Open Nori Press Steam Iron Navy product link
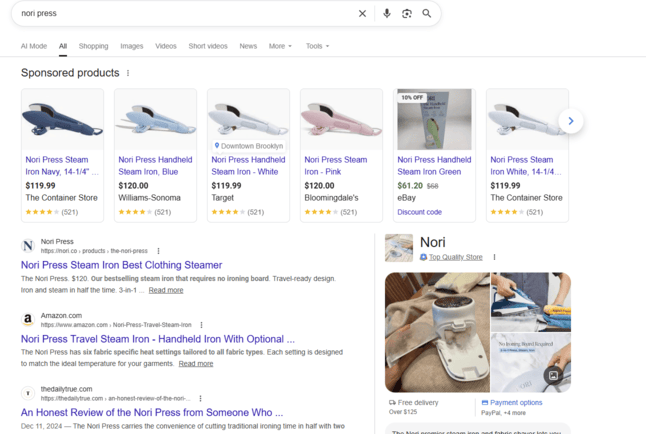Image resolution: width=646 pixels, height=434 pixels. click(x=62, y=166)
